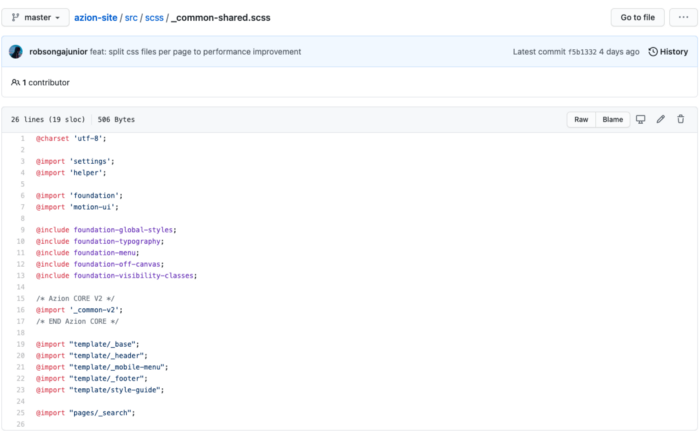Image resolution: width=700 pixels, height=435 pixels.
Task: Select line number 19
Action: click(21, 344)
